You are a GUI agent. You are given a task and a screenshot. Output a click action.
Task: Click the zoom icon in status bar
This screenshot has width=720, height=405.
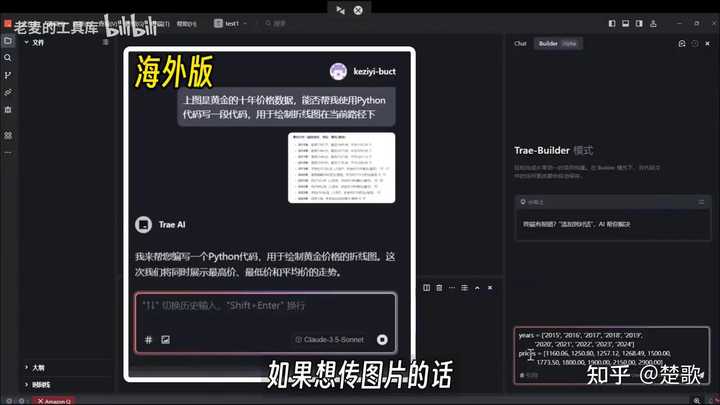point(697,401)
